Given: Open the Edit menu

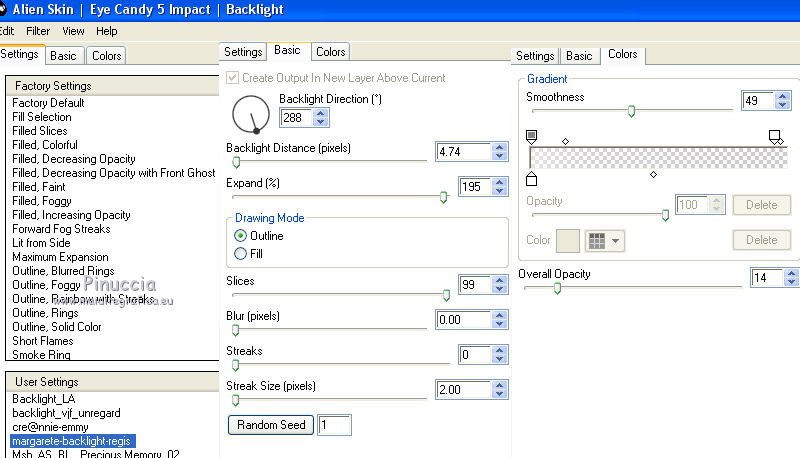Looking at the screenshot, I should tap(7, 31).
